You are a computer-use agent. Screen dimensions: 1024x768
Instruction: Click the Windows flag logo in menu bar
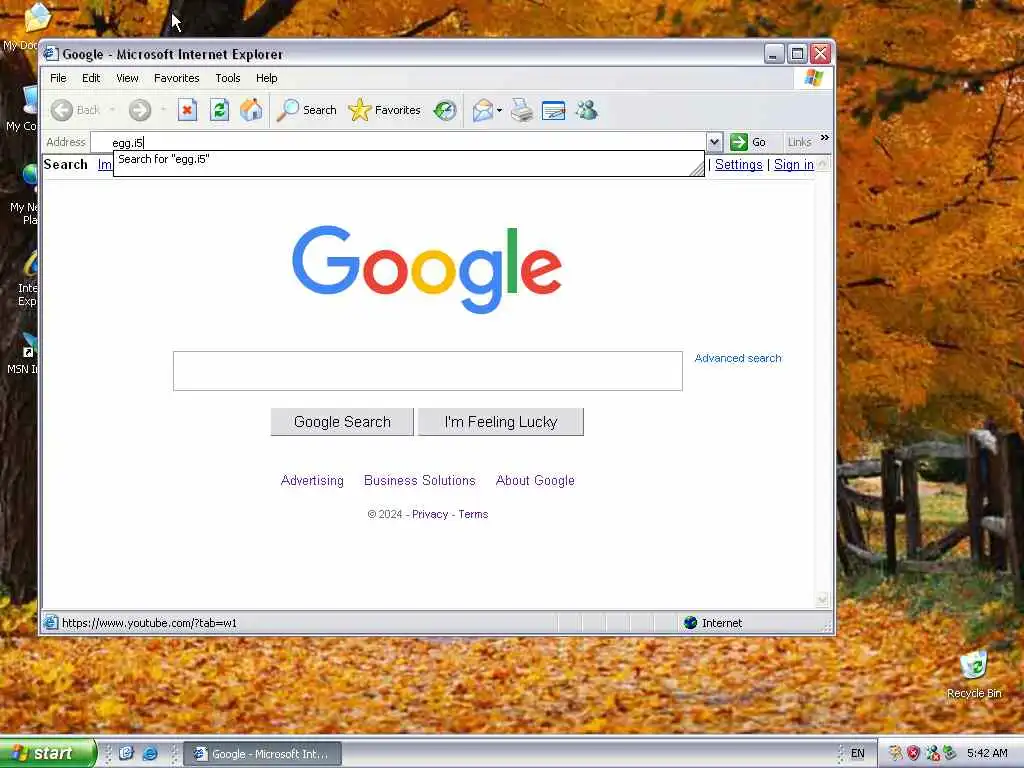[814, 78]
